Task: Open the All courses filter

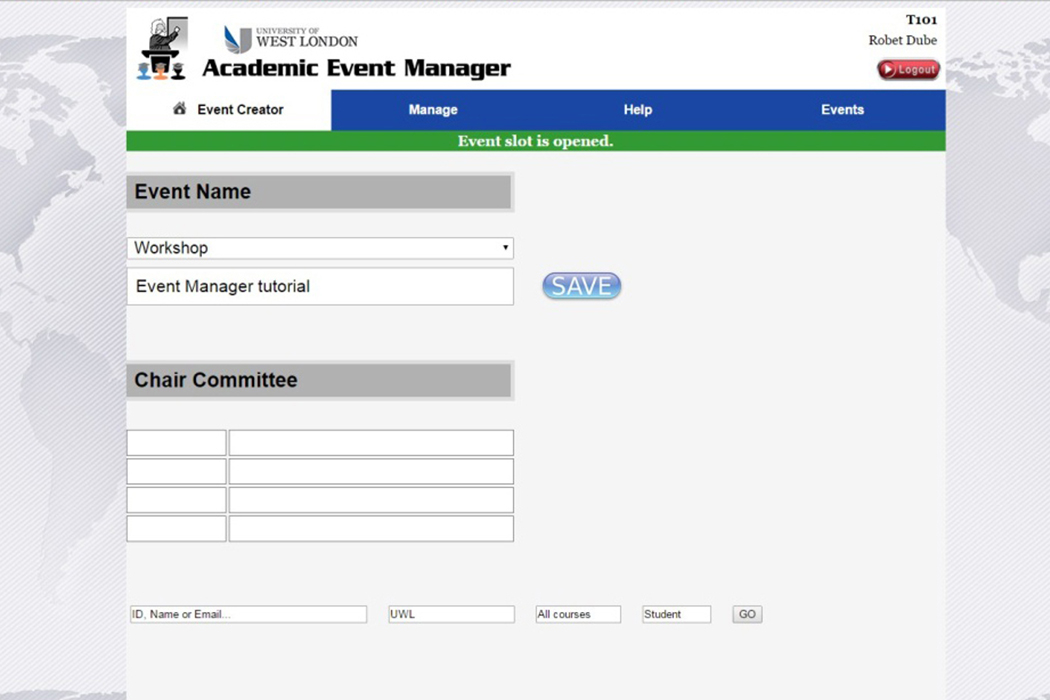Action: coord(578,614)
